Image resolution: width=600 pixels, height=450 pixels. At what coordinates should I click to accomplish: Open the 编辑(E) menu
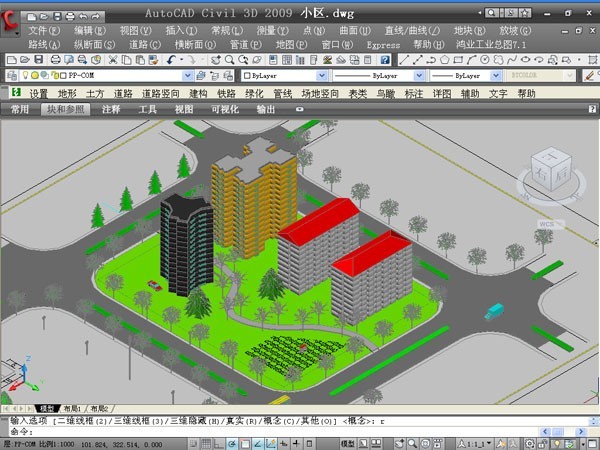point(90,31)
